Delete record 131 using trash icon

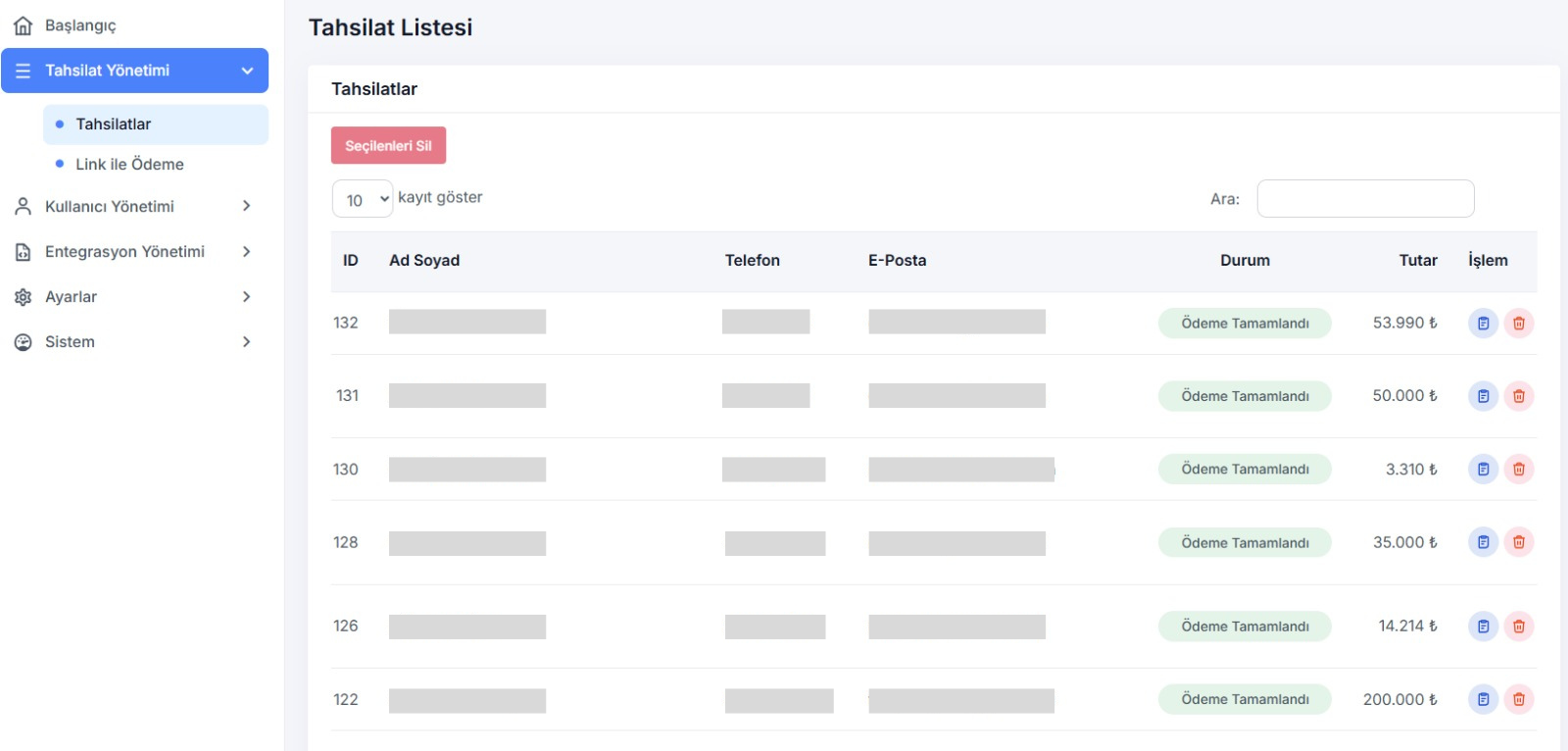click(1518, 396)
